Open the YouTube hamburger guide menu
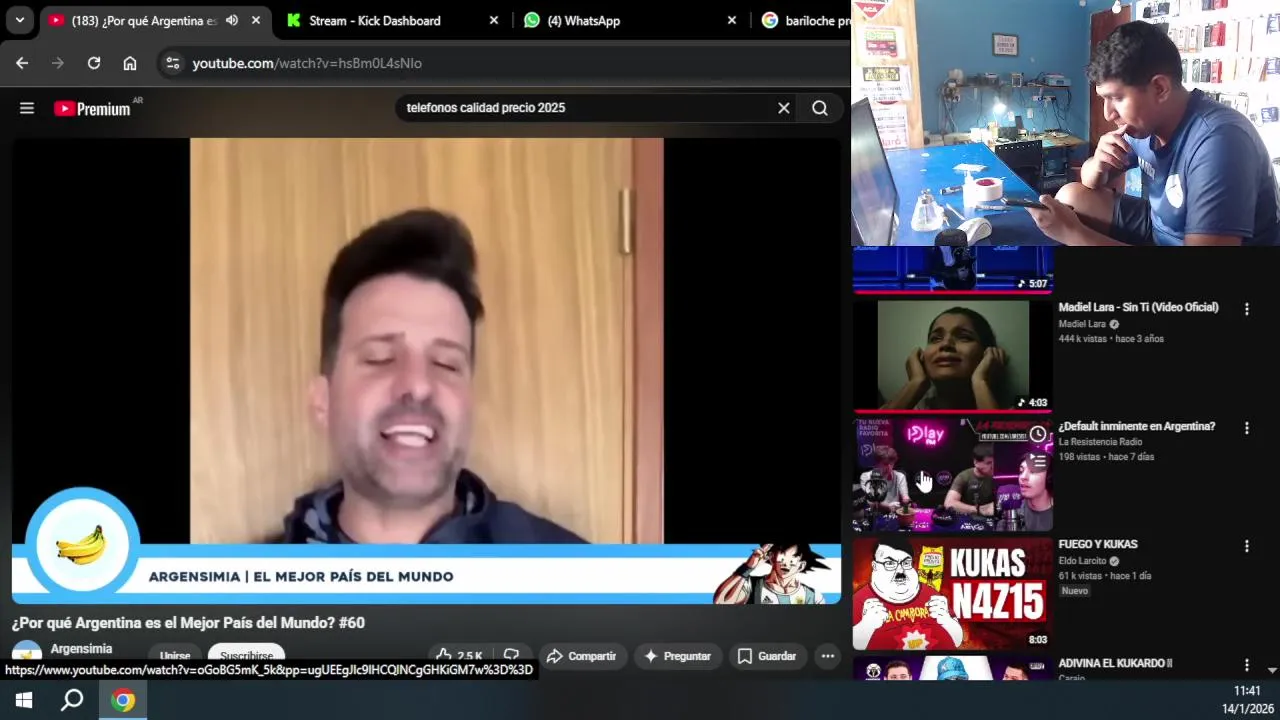Viewport: 1280px width, 720px height. [27, 108]
